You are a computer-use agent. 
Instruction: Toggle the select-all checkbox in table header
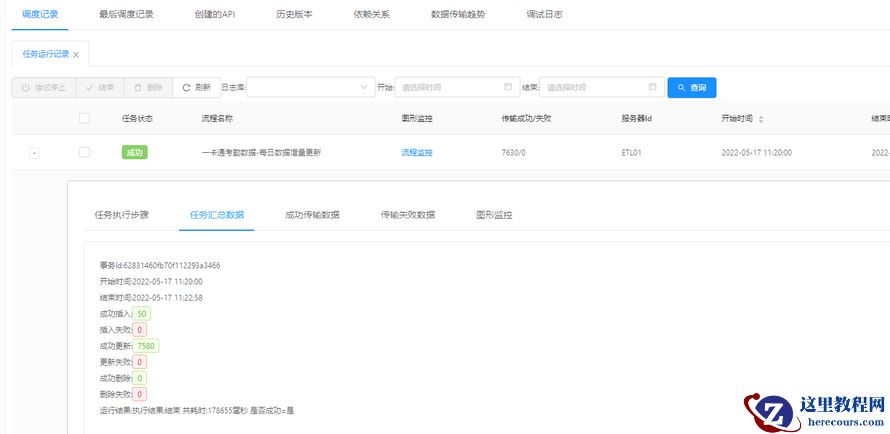point(84,118)
